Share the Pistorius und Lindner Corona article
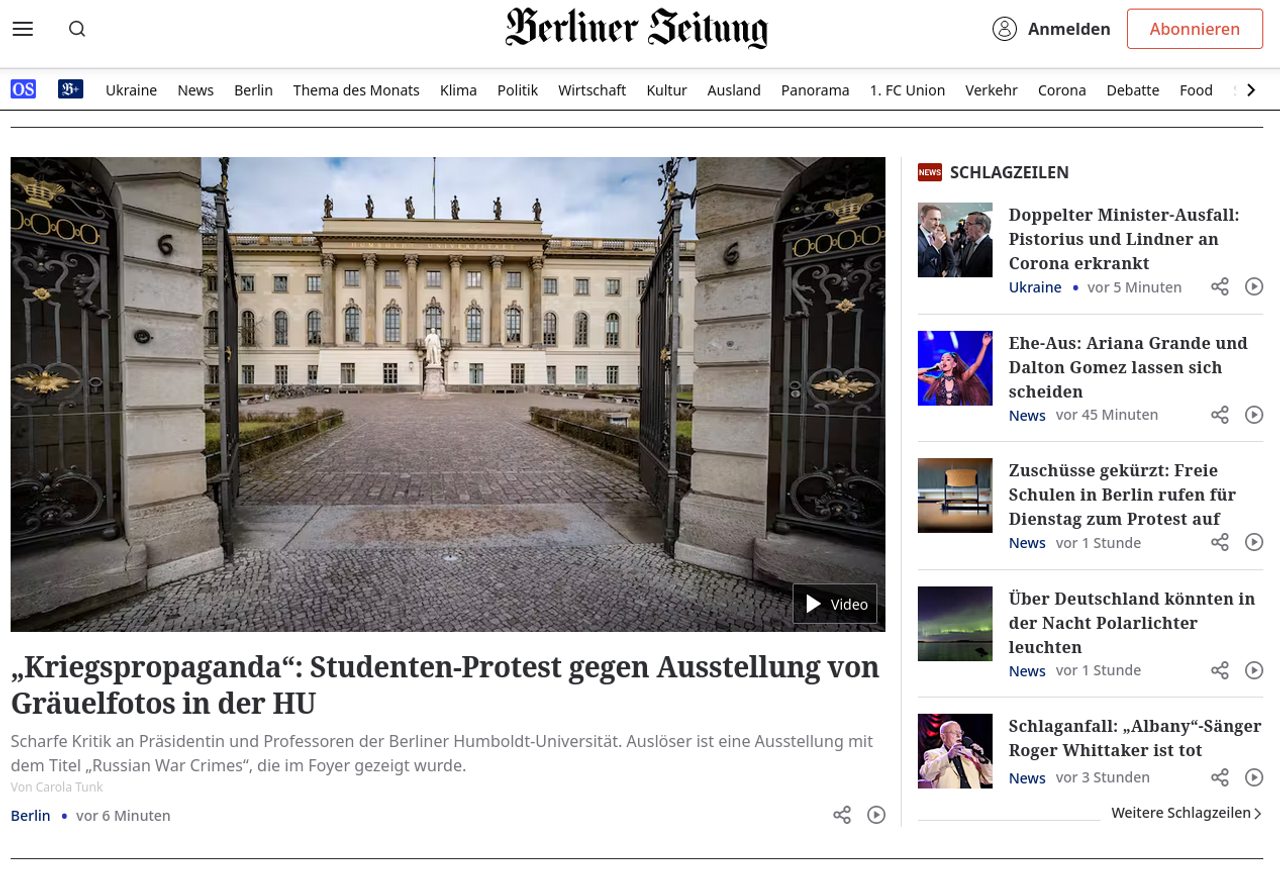This screenshot has height=869, width=1280. tap(1220, 287)
